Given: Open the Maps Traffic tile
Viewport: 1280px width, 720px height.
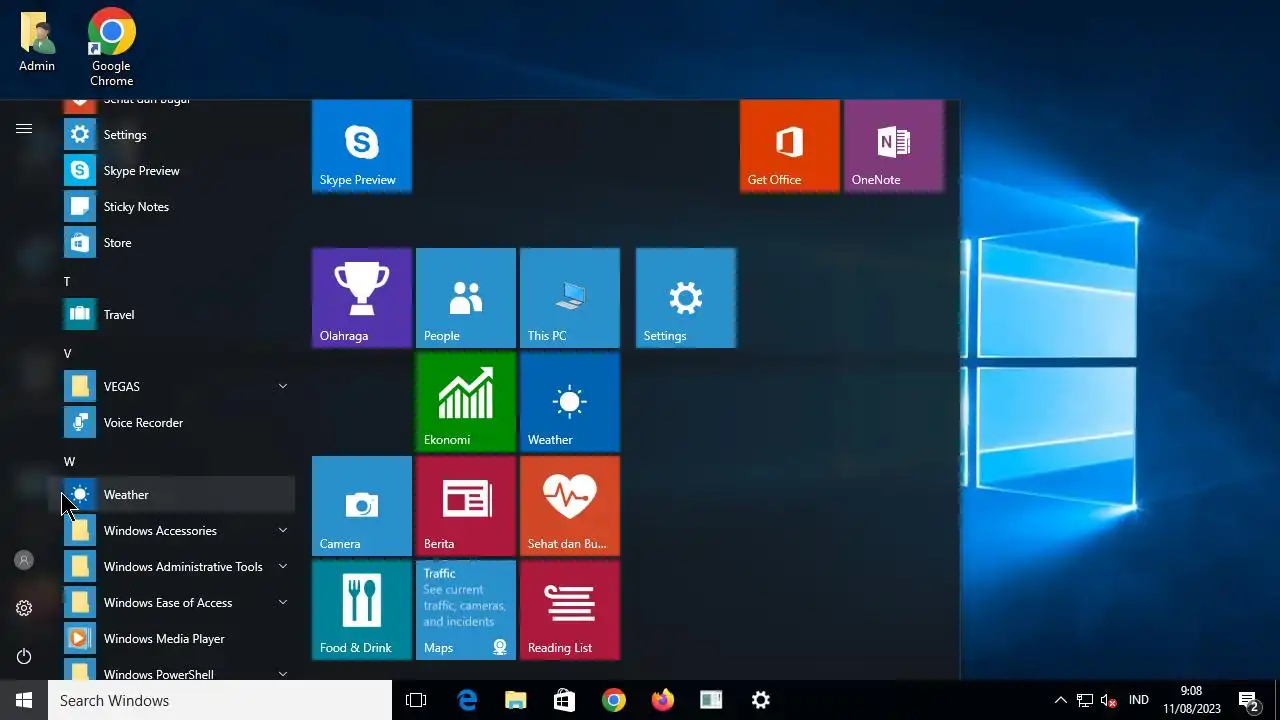Looking at the screenshot, I should point(466,610).
